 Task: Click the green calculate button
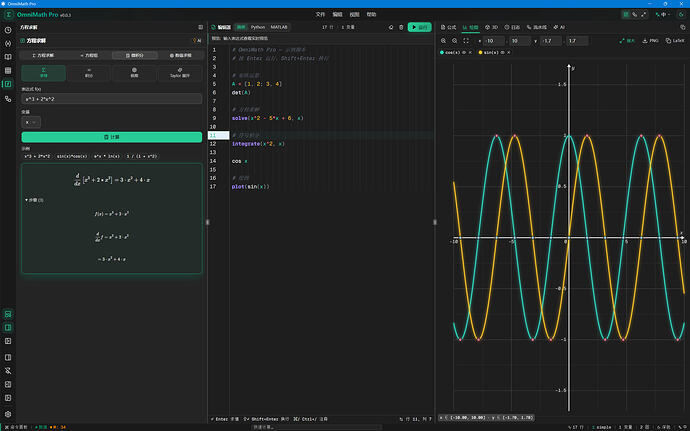[112, 137]
